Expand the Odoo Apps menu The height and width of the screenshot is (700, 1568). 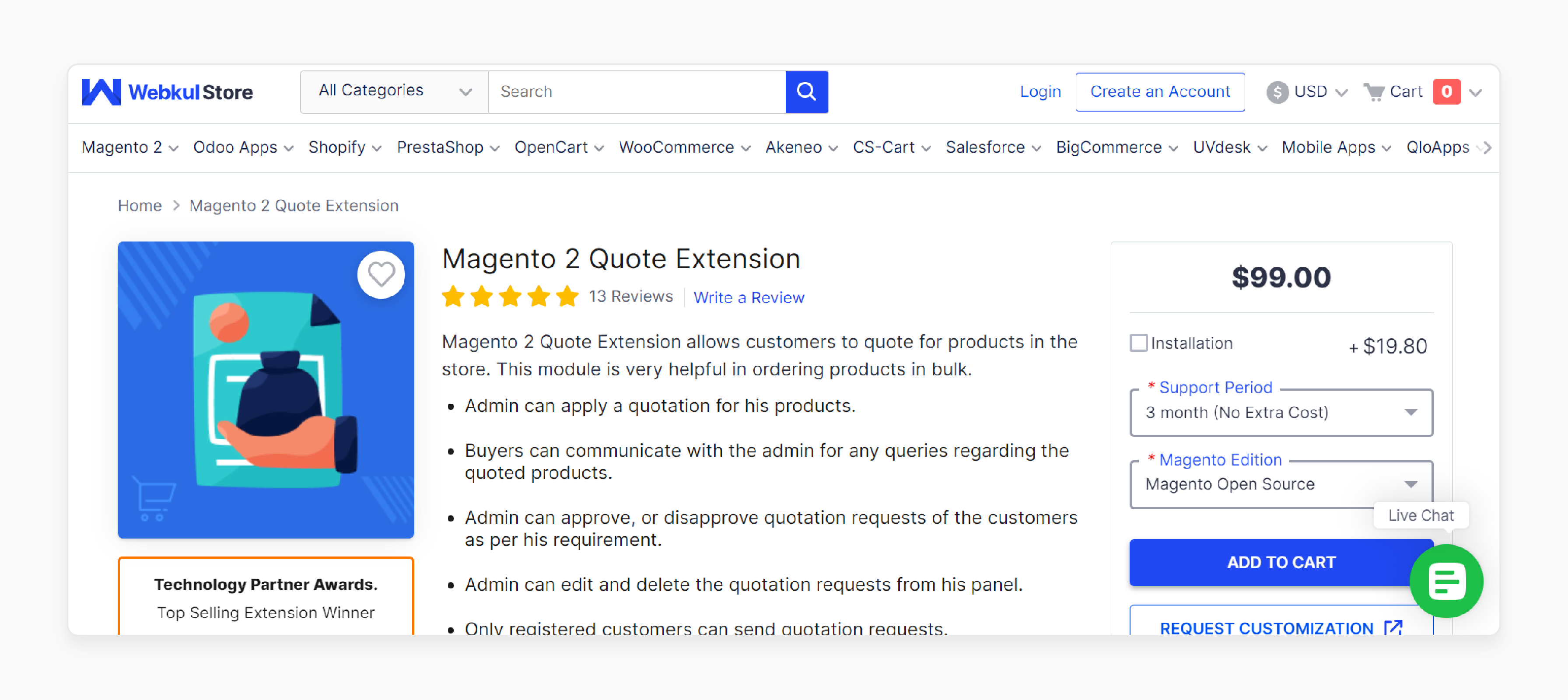pyautogui.click(x=244, y=147)
